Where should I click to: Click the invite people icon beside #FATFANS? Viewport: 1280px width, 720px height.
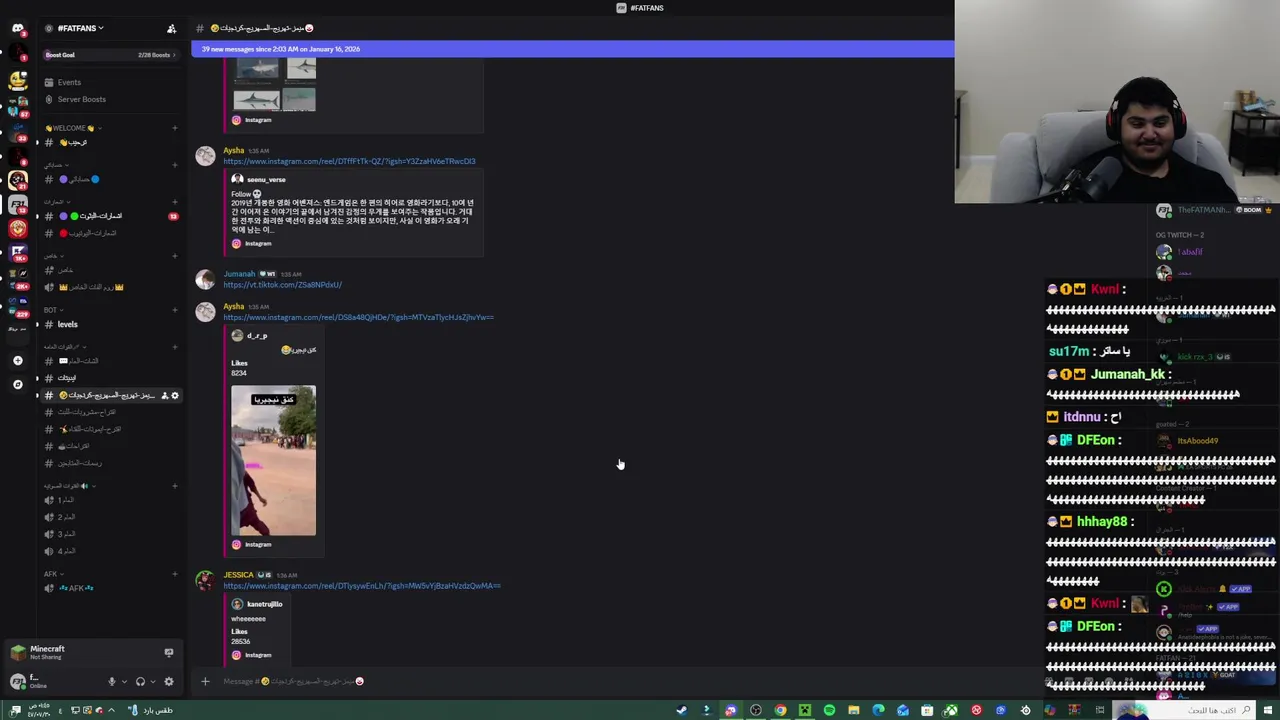pyautogui.click(x=171, y=28)
